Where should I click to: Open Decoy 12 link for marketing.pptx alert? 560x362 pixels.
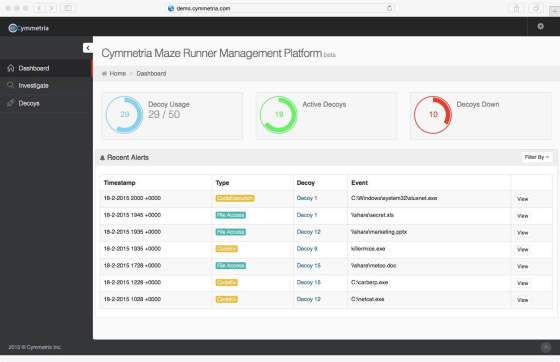(309, 232)
